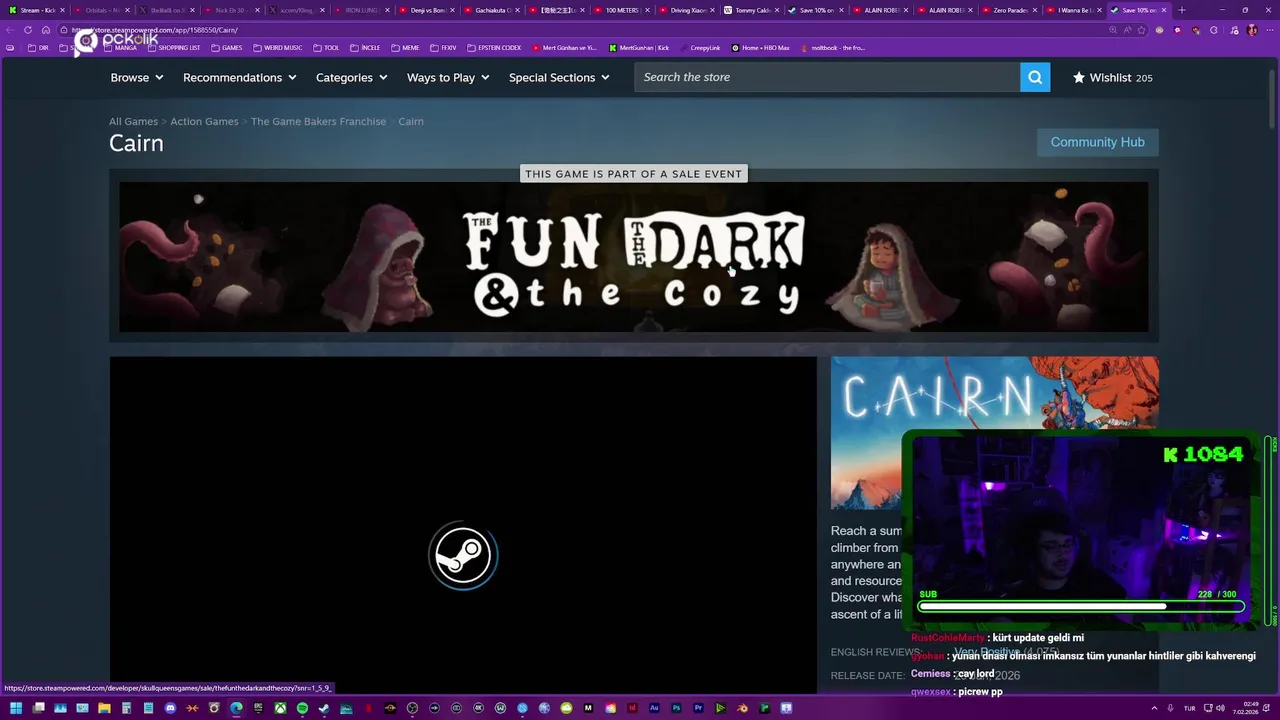Open Blender from the taskbar
Screen dimensions: 1280x720
pyautogui.click(x=742, y=708)
